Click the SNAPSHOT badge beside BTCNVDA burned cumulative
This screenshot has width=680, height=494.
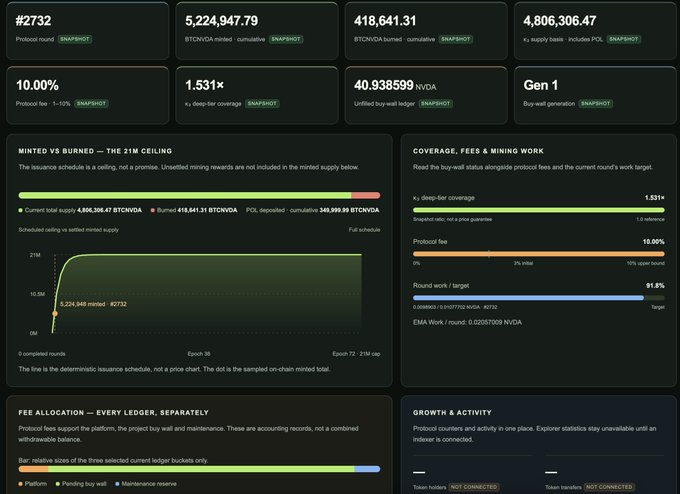[455, 39]
